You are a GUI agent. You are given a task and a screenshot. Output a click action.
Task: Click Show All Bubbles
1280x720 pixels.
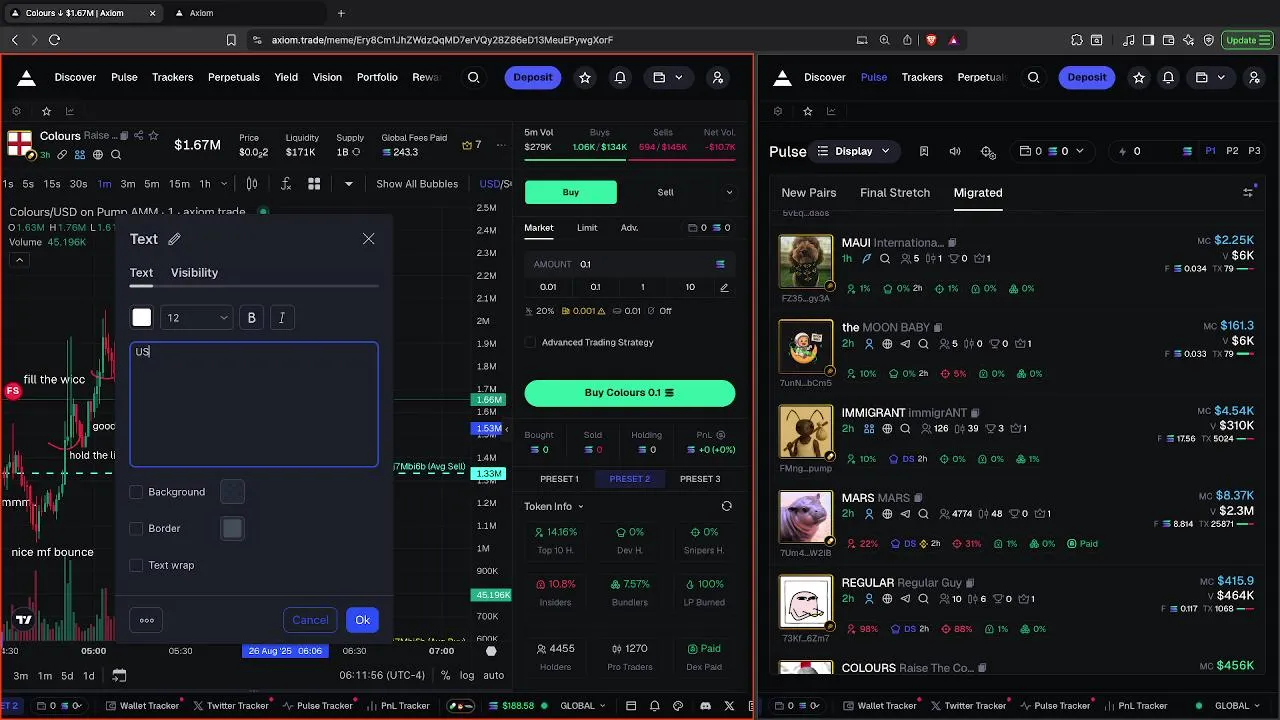(x=417, y=184)
